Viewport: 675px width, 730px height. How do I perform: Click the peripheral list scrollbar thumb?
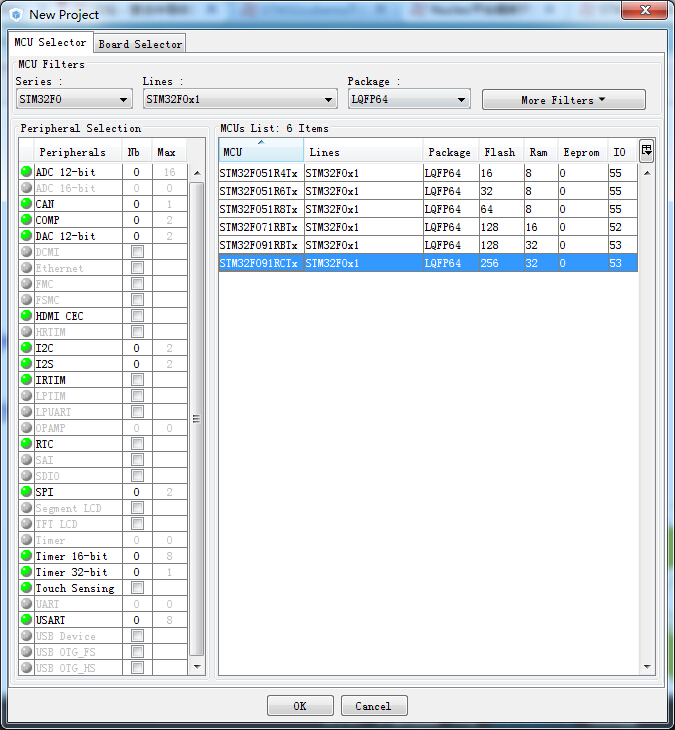(197, 419)
